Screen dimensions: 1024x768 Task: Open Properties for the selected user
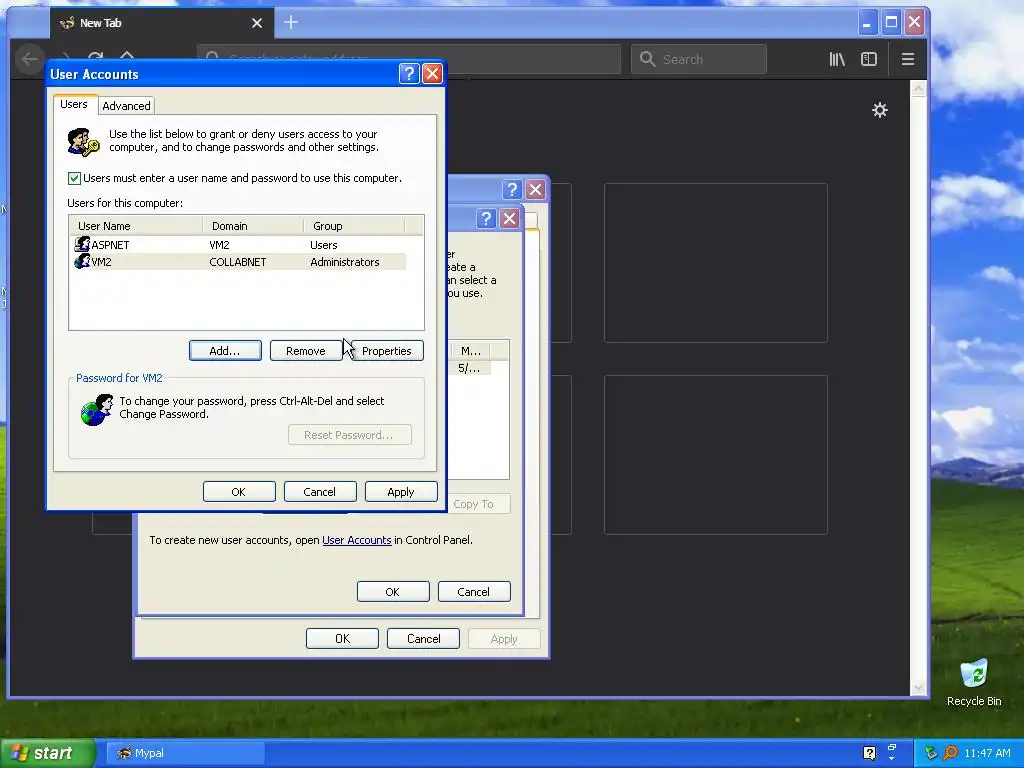(x=387, y=351)
